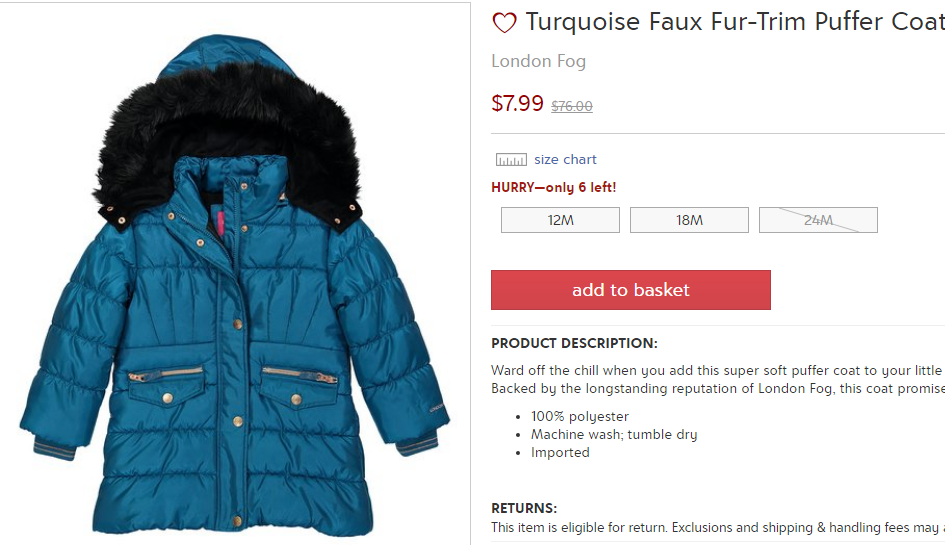Click the 100% polyester bullet point
Screen dimensions: 945x545
[x=579, y=417]
